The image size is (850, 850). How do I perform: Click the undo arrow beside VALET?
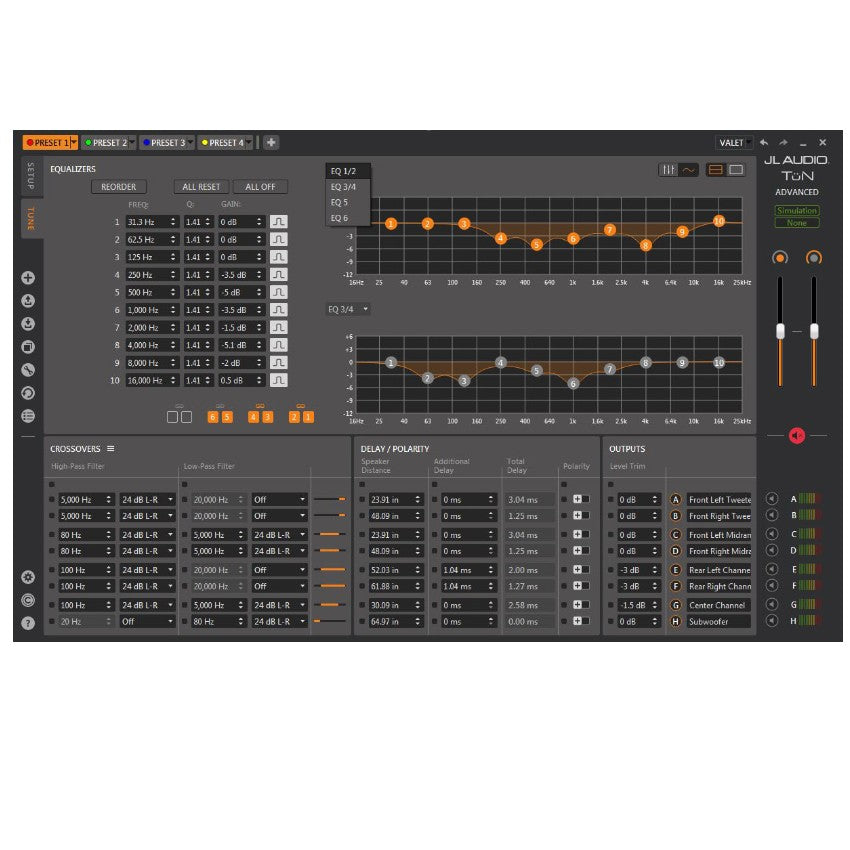pyautogui.click(x=764, y=142)
